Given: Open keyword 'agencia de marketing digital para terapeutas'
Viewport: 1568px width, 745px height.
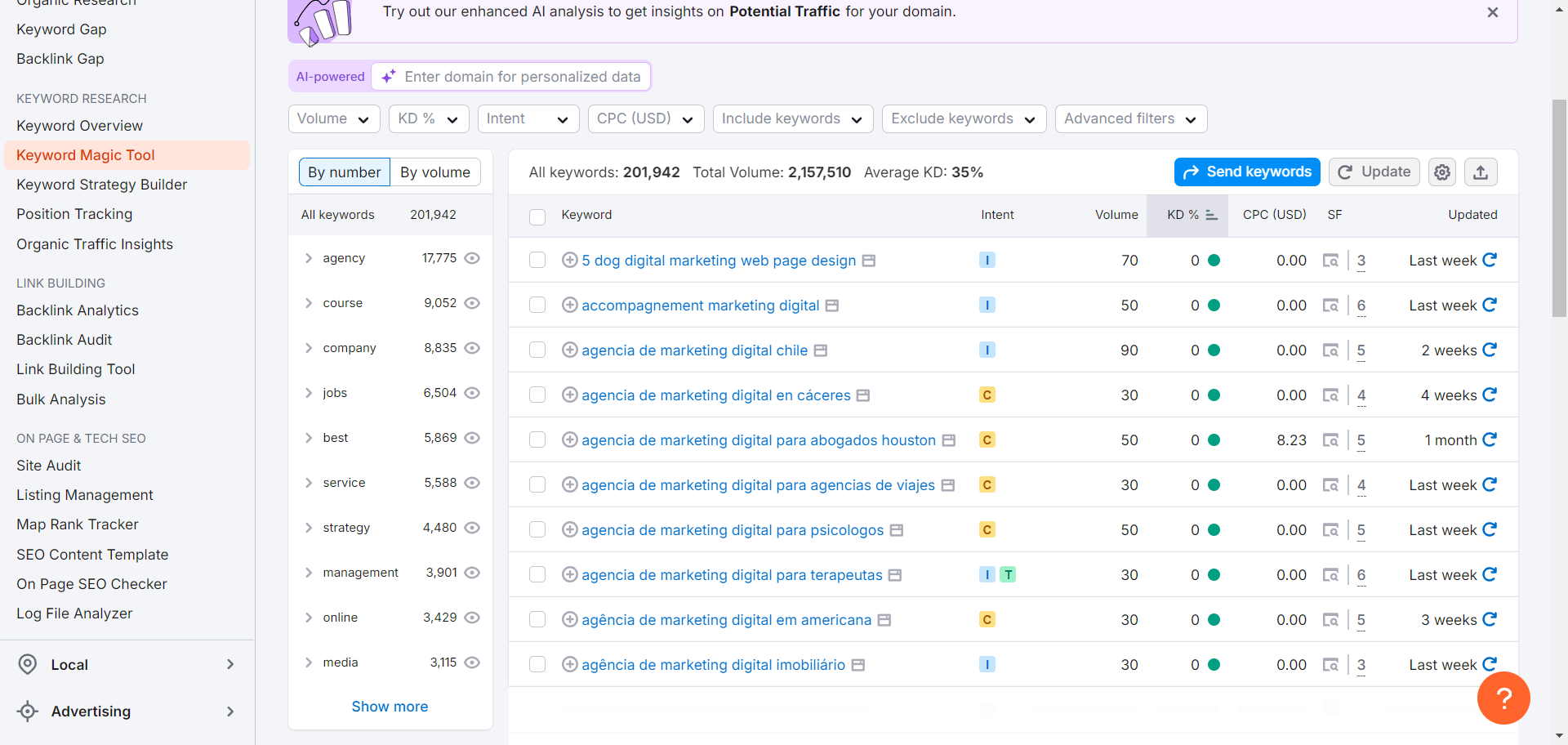Looking at the screenshot, I should [732, 575].
